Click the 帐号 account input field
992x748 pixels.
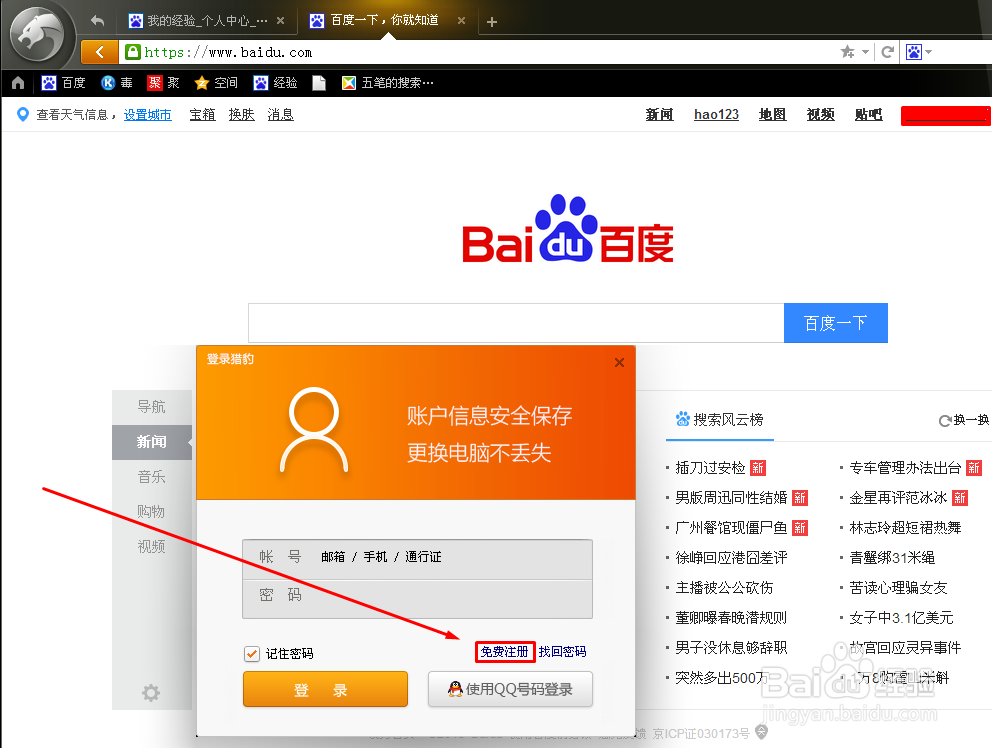tap(418, 559)
